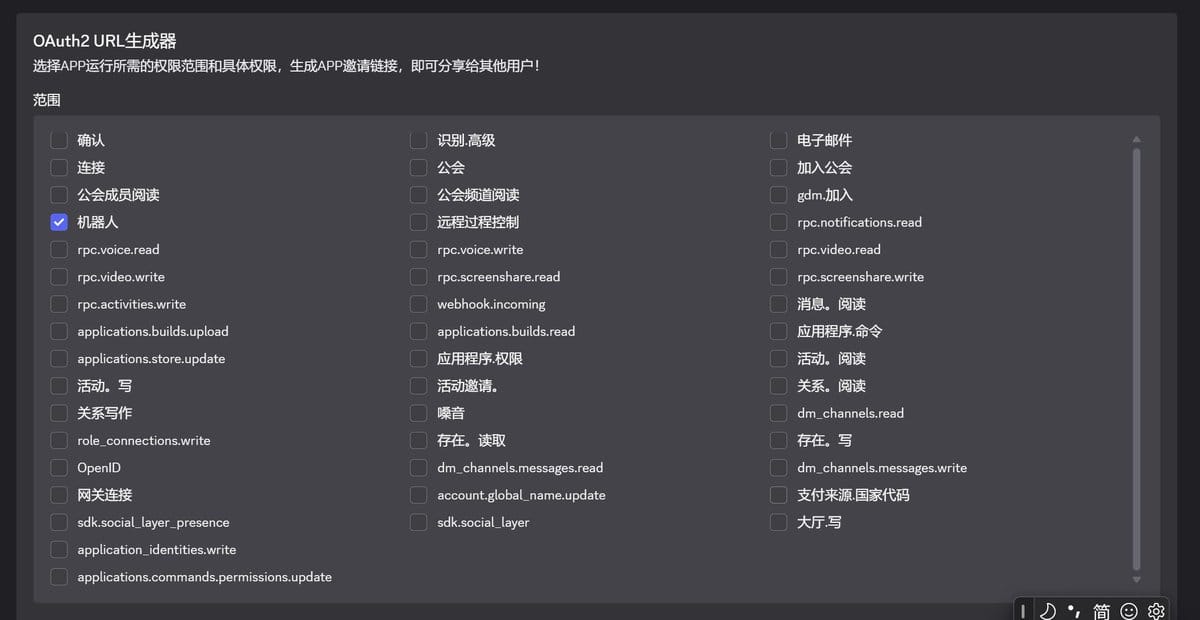Enable the rpc.screenshare.write checkbox
This screenshot has width=1200, height=620.
point(779,276)
